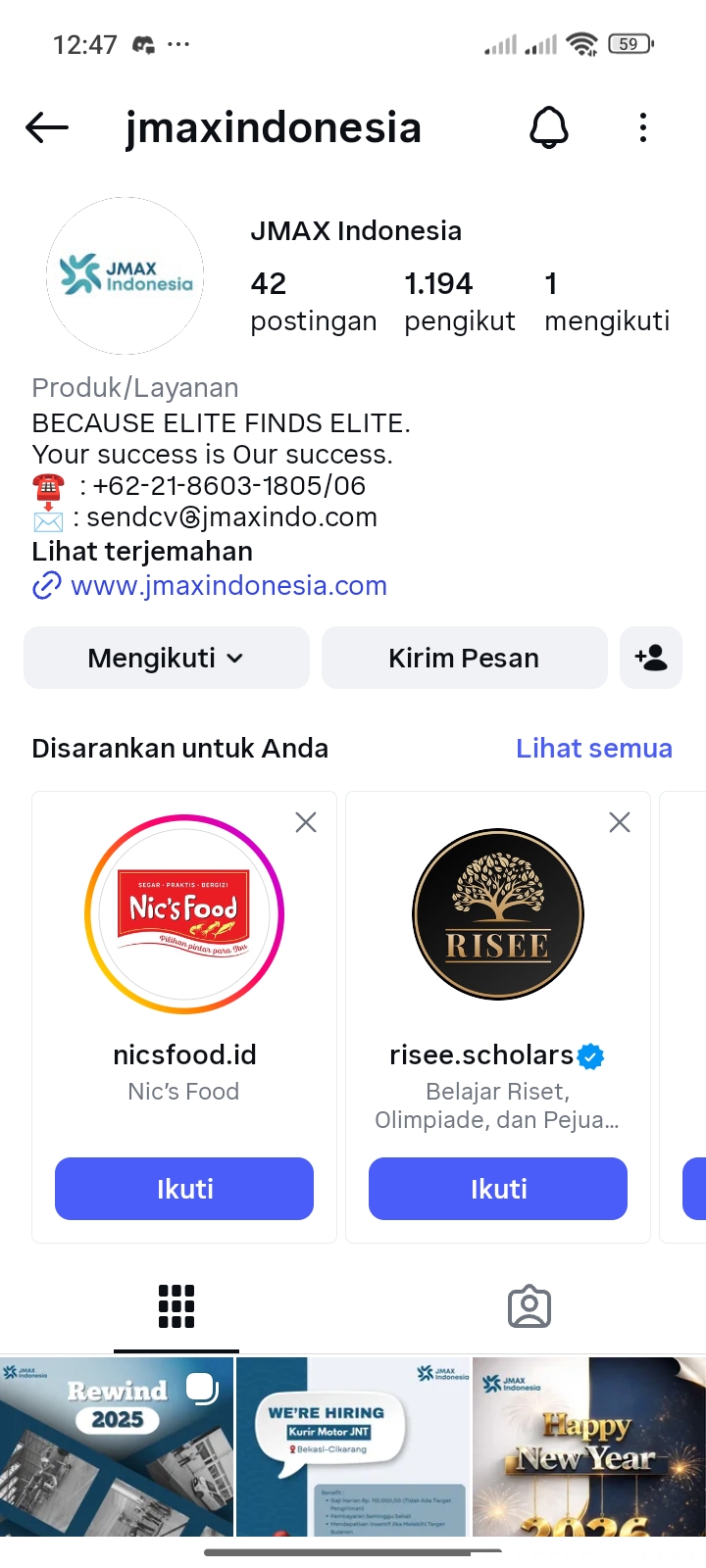Open the Rewind 2025 post thumbnail
This screenshot has height=1568, width=706.
pos(117,1446)
